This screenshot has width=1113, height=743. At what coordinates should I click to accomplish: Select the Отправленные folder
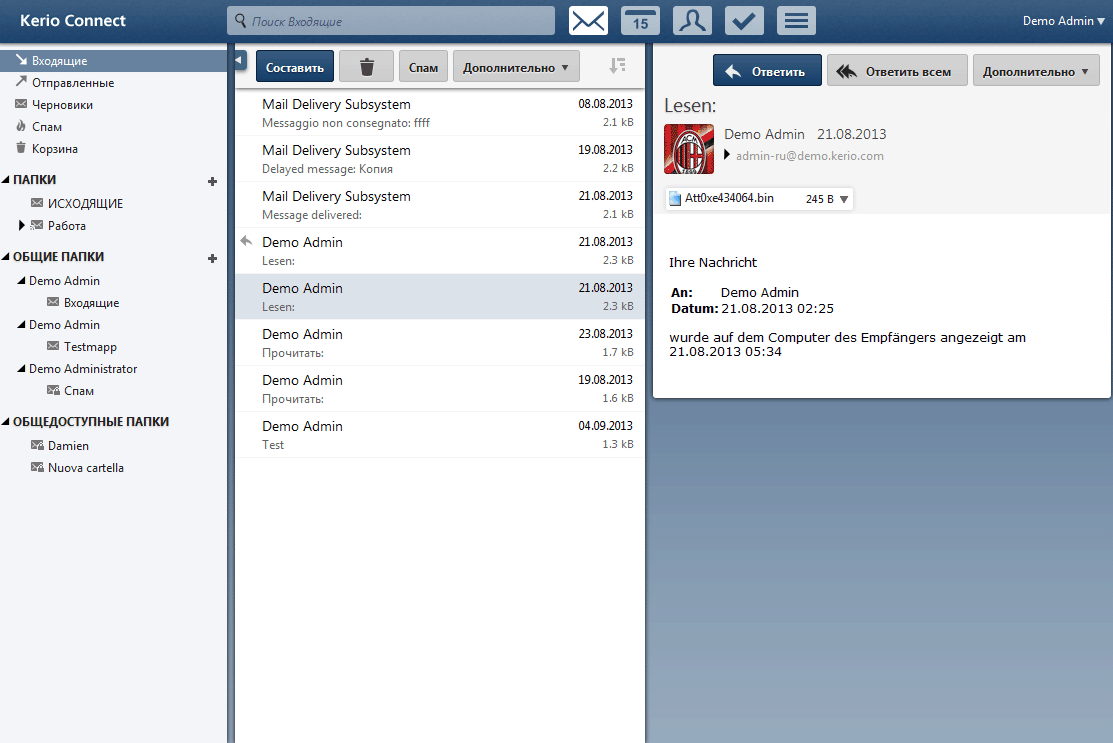click(72, 83)
